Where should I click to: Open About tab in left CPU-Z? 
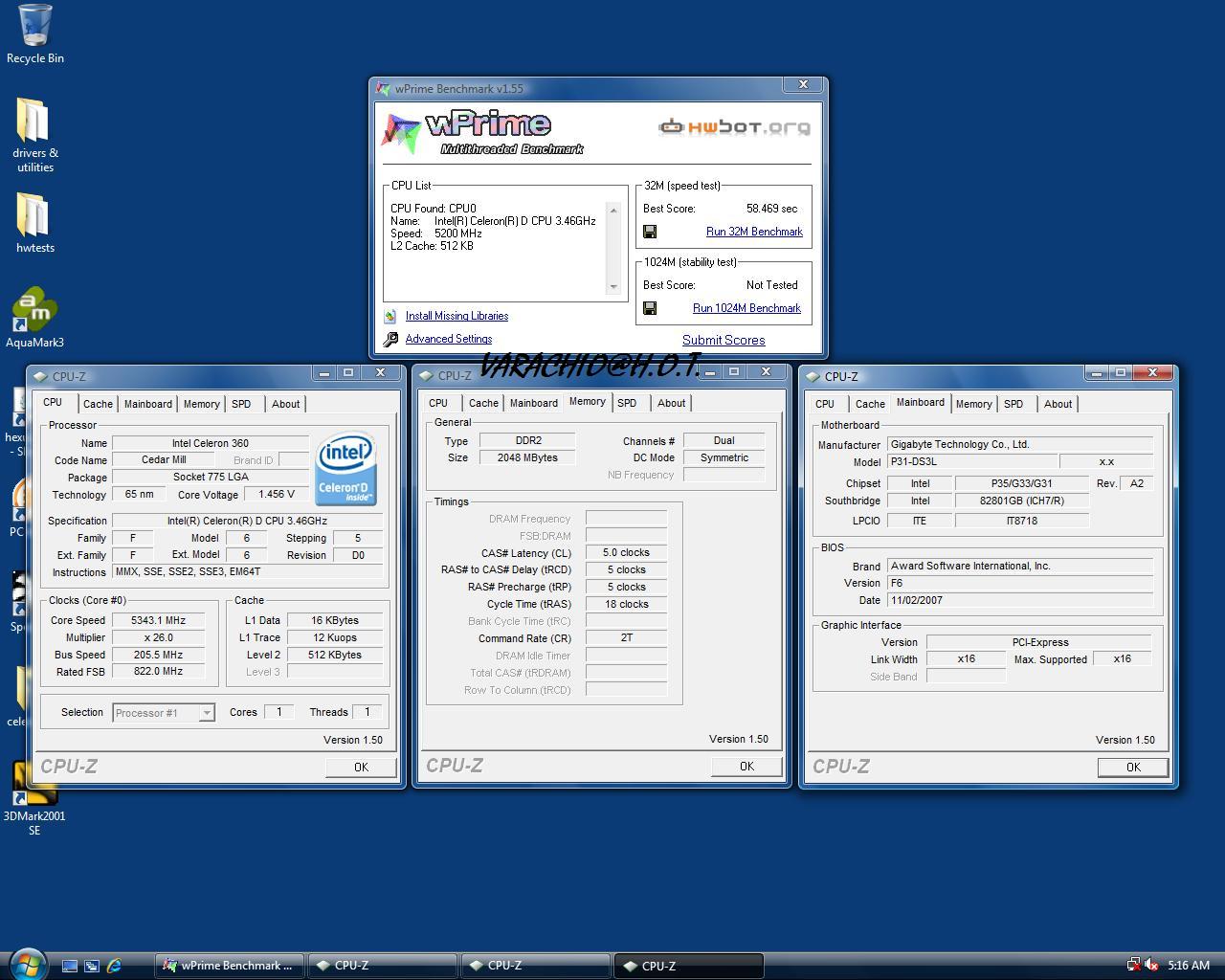285,404
